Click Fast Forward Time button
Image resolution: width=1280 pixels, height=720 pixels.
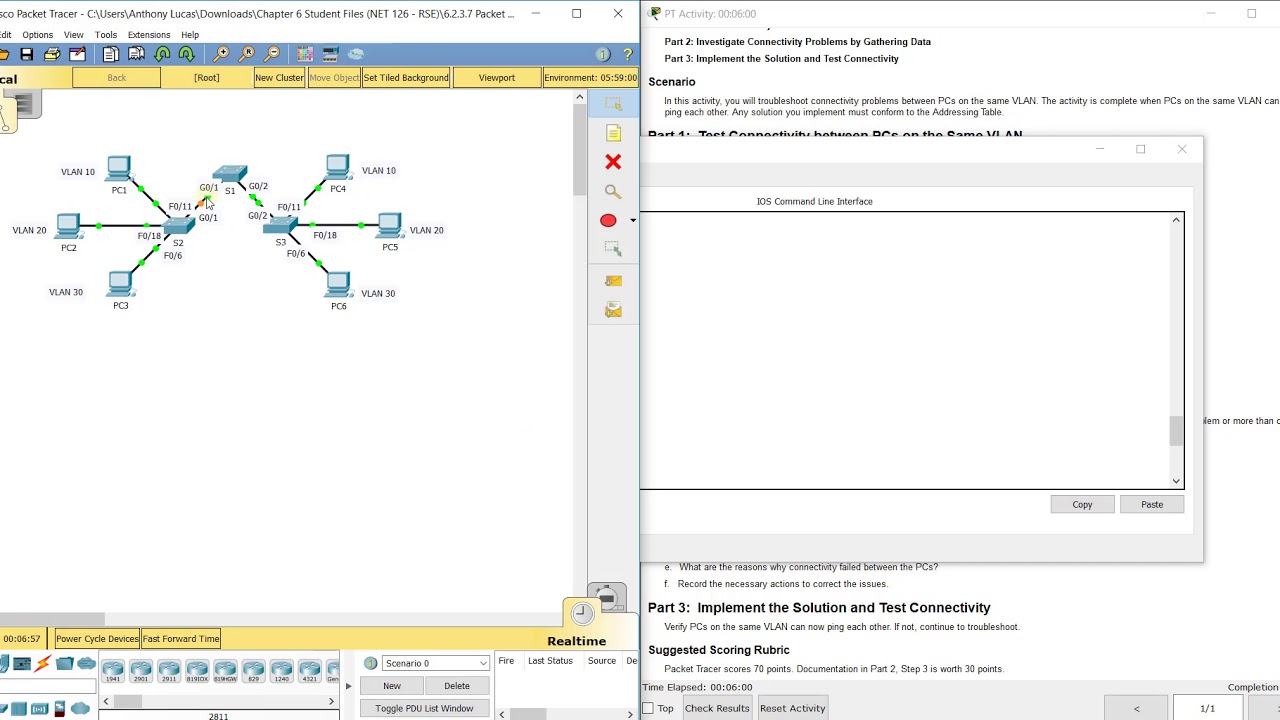click(x=181, y=639)
